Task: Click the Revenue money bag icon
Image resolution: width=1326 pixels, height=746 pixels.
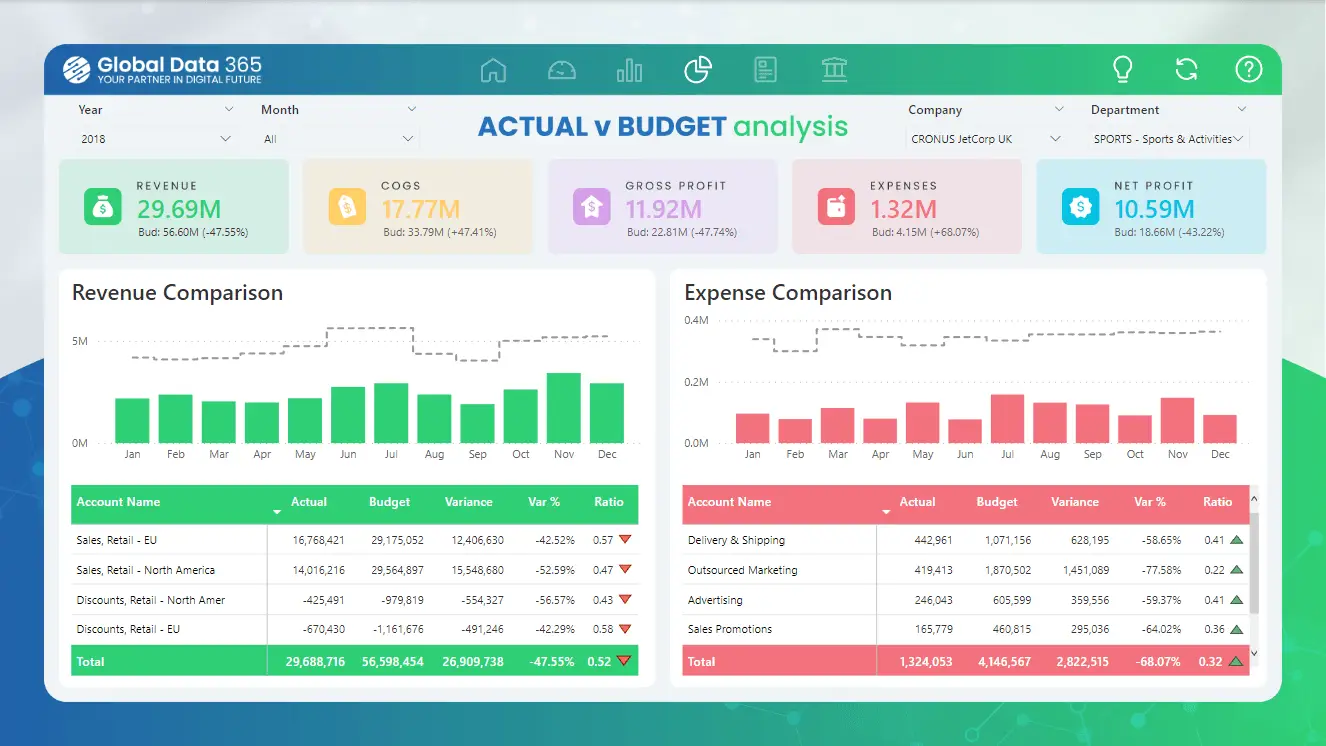Action: pyautogui.click(x=101, y=207)
